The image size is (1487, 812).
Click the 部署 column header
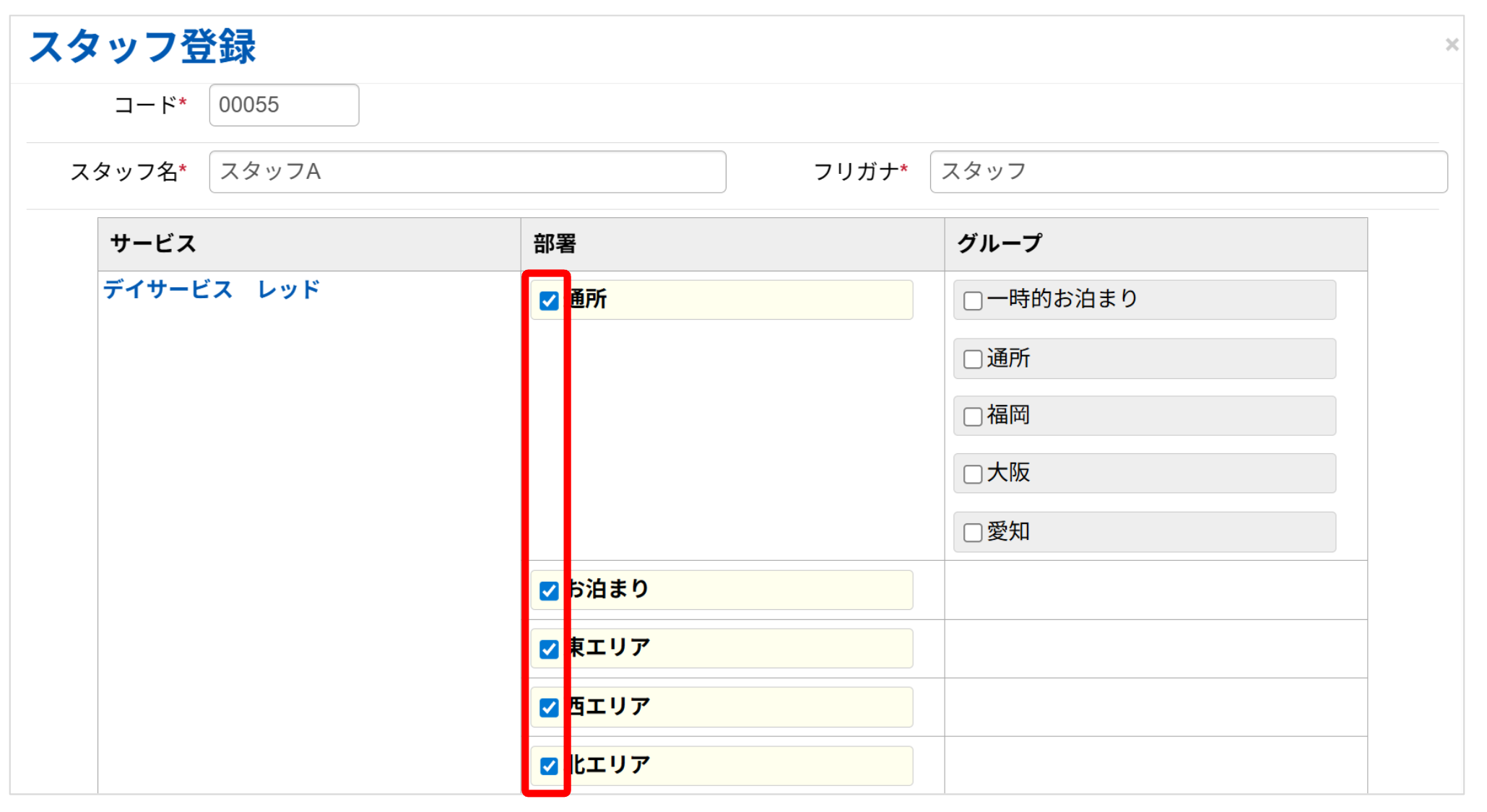pos(555,244)
